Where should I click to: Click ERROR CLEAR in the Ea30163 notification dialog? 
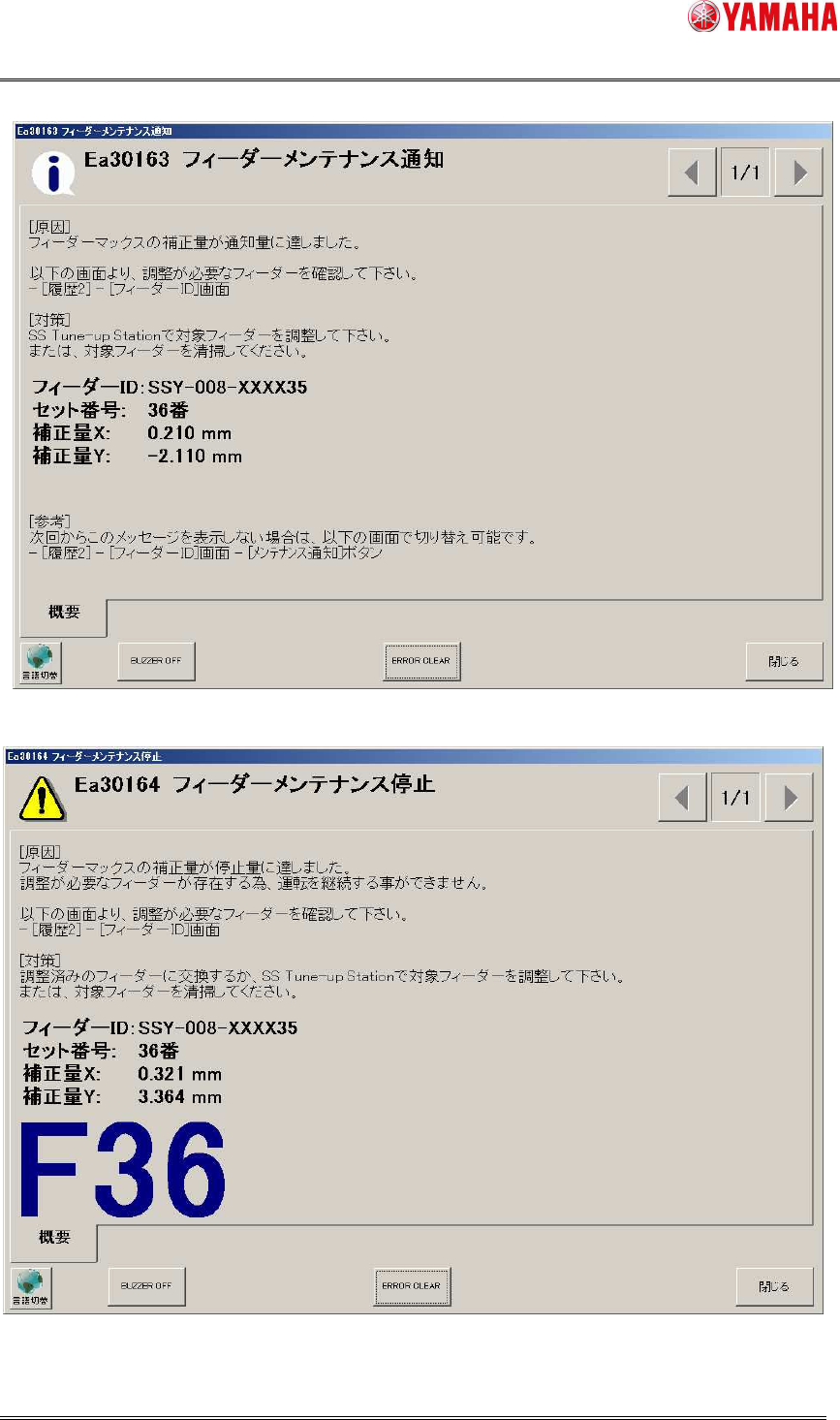(x=421, y=661)
